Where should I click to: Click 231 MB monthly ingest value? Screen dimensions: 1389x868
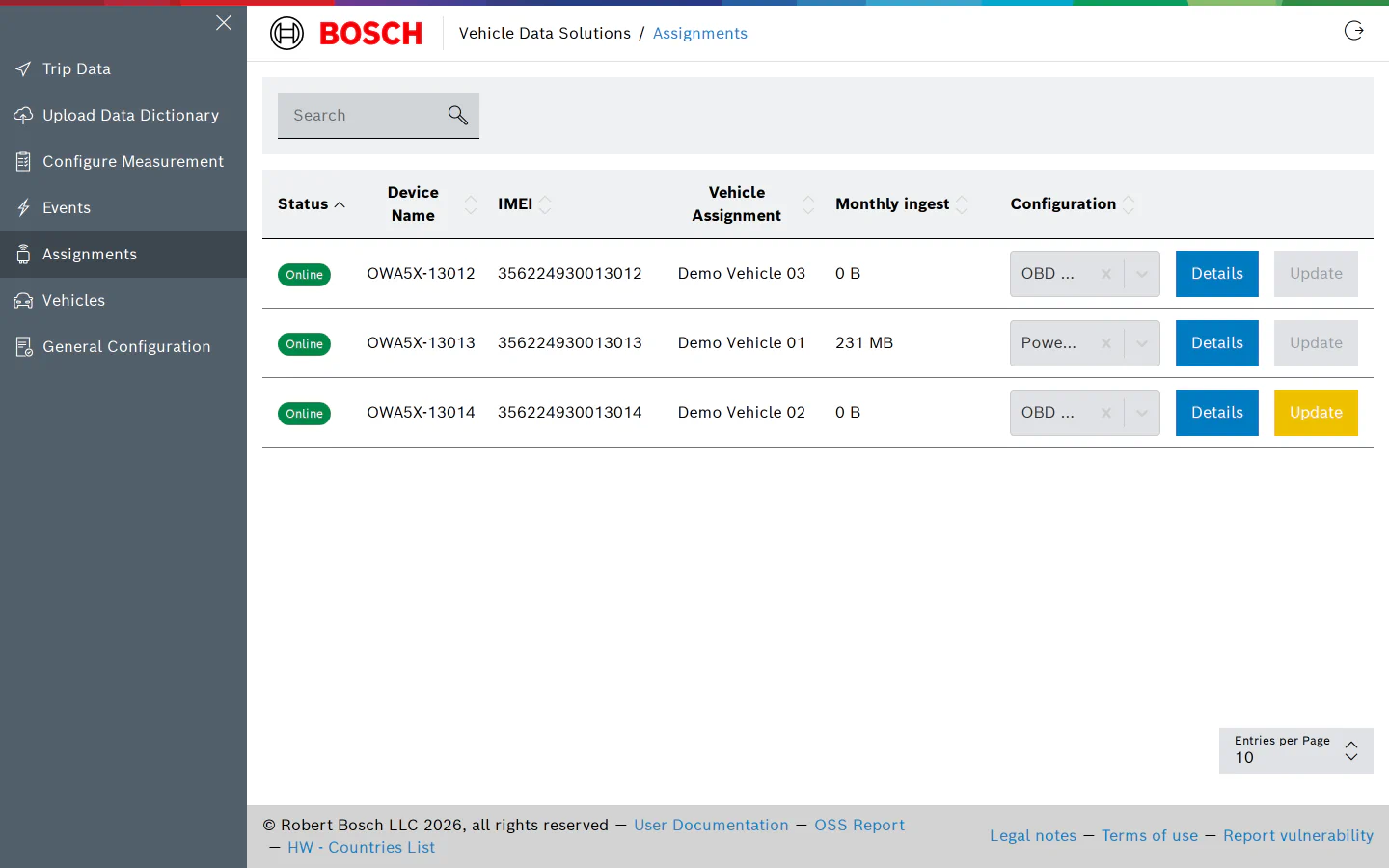coord(864,343)
